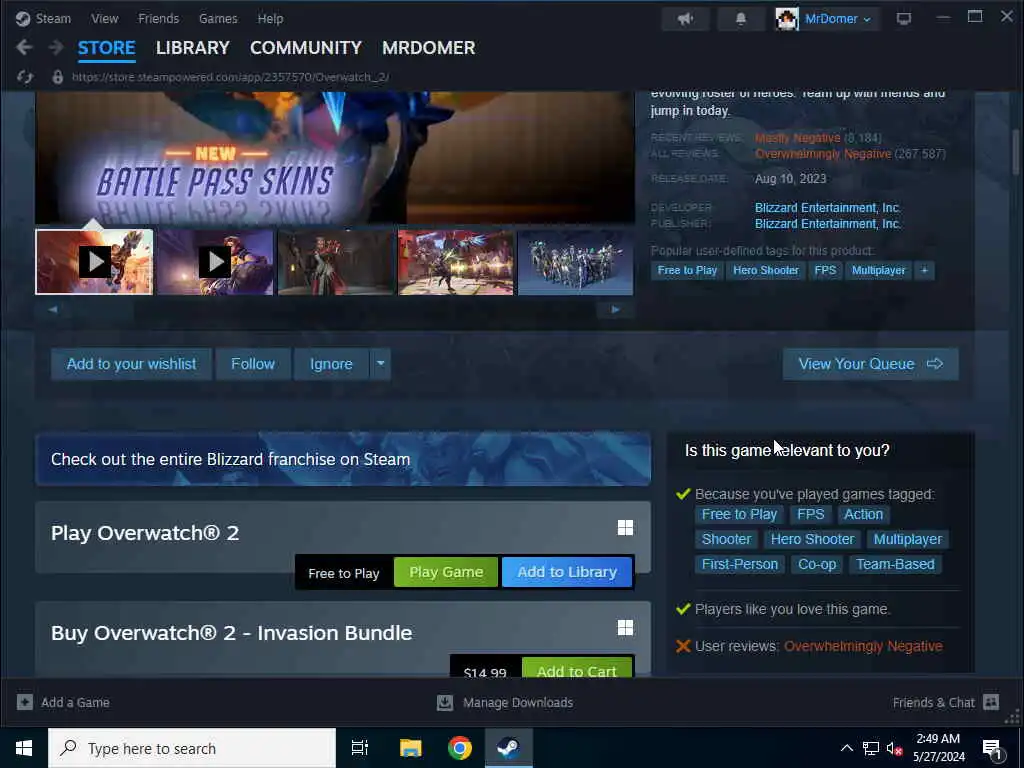Viewport: 1024px width, 768px height.
Task: Click the thumbnail strip left arrow
Action: pos(53,310)
